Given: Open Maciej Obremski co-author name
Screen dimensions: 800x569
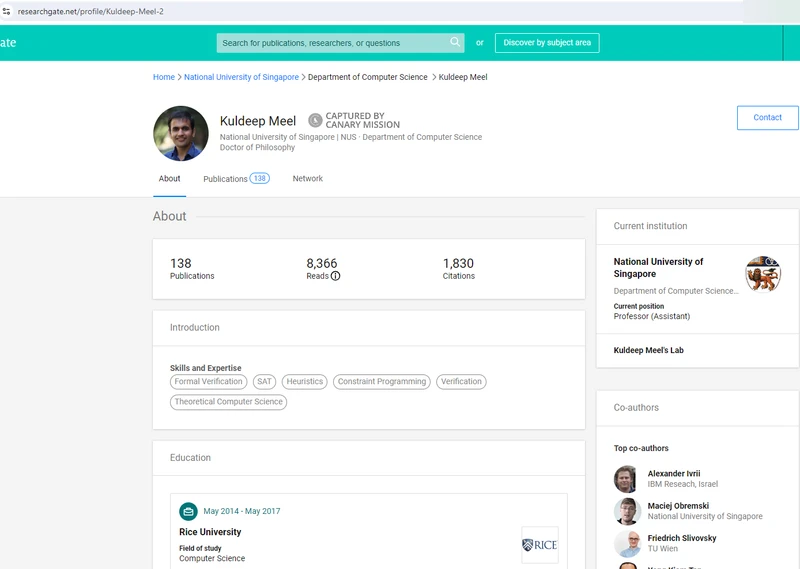Looking at the screenshot, I should (678, 506).
